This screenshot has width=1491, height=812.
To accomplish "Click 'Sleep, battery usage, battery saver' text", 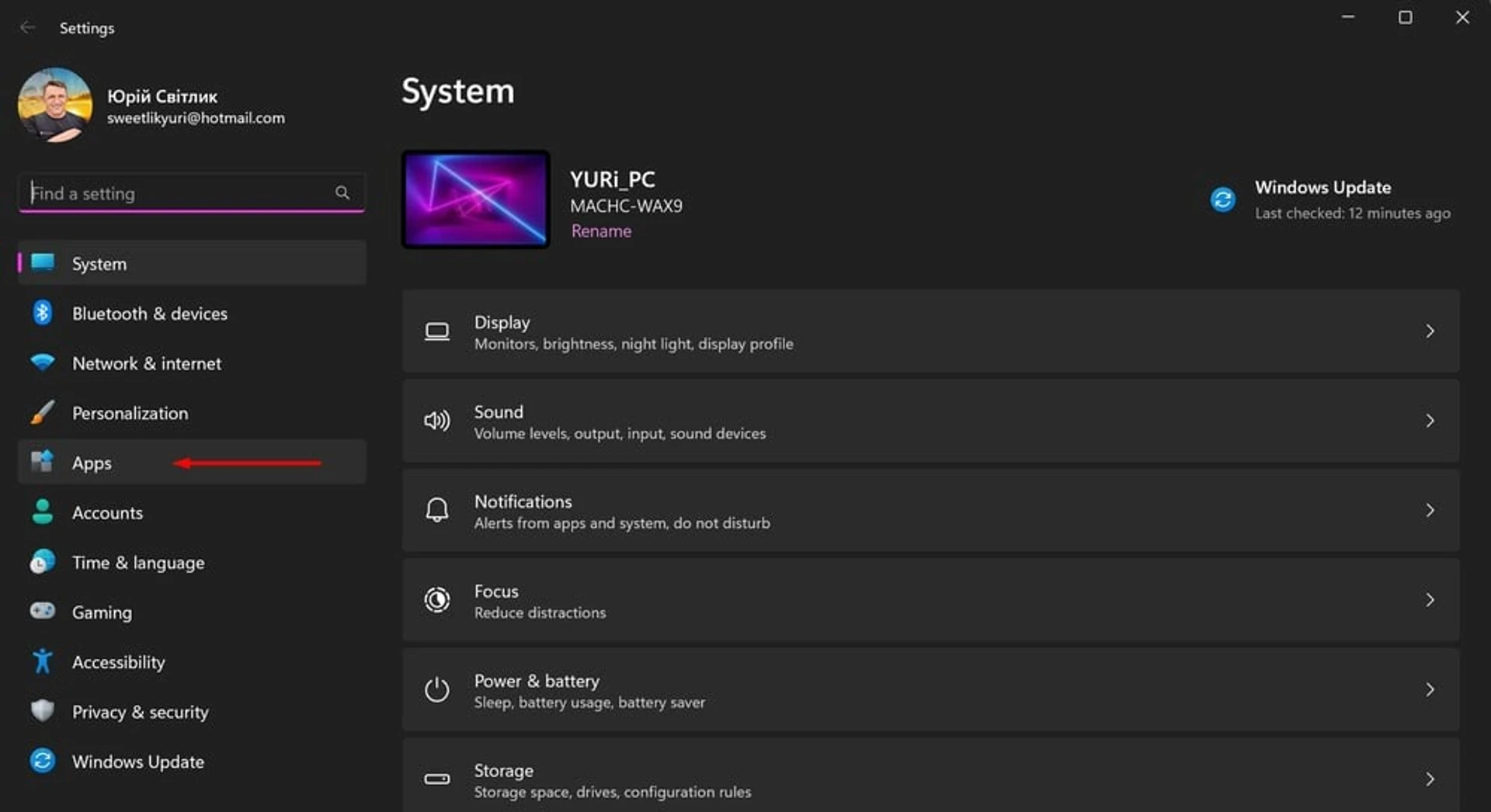I will 589,703.
